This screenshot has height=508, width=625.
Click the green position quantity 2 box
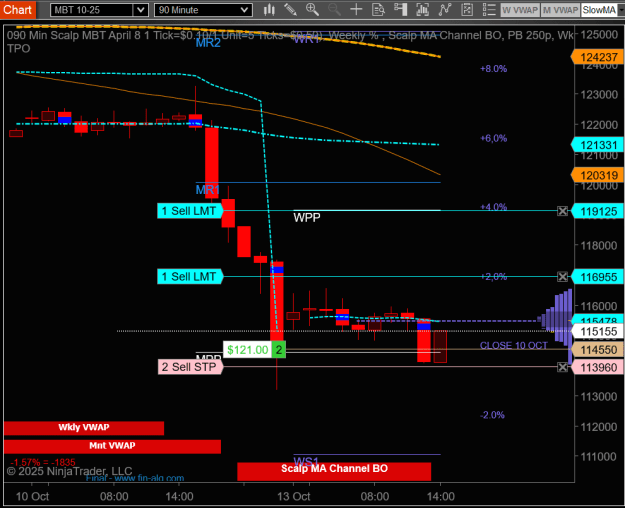click(279, 350)
